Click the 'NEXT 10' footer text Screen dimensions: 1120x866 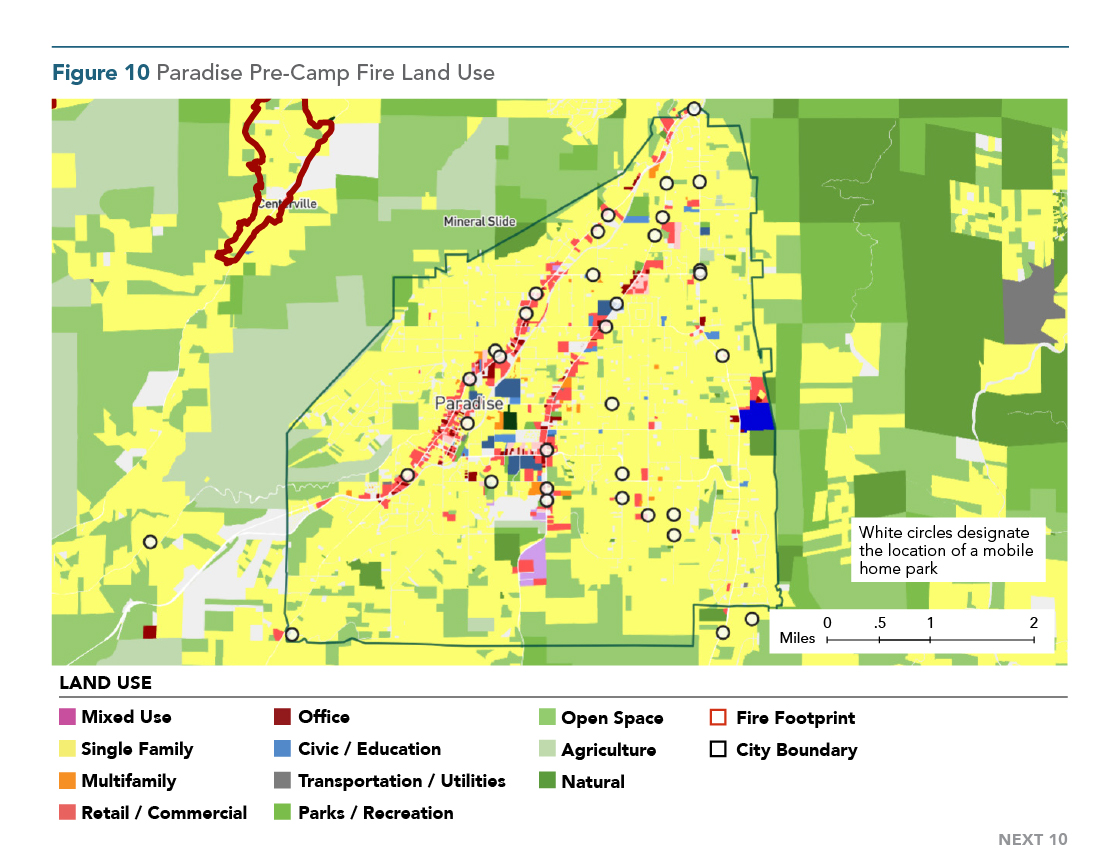click(x=1033, y=840)
